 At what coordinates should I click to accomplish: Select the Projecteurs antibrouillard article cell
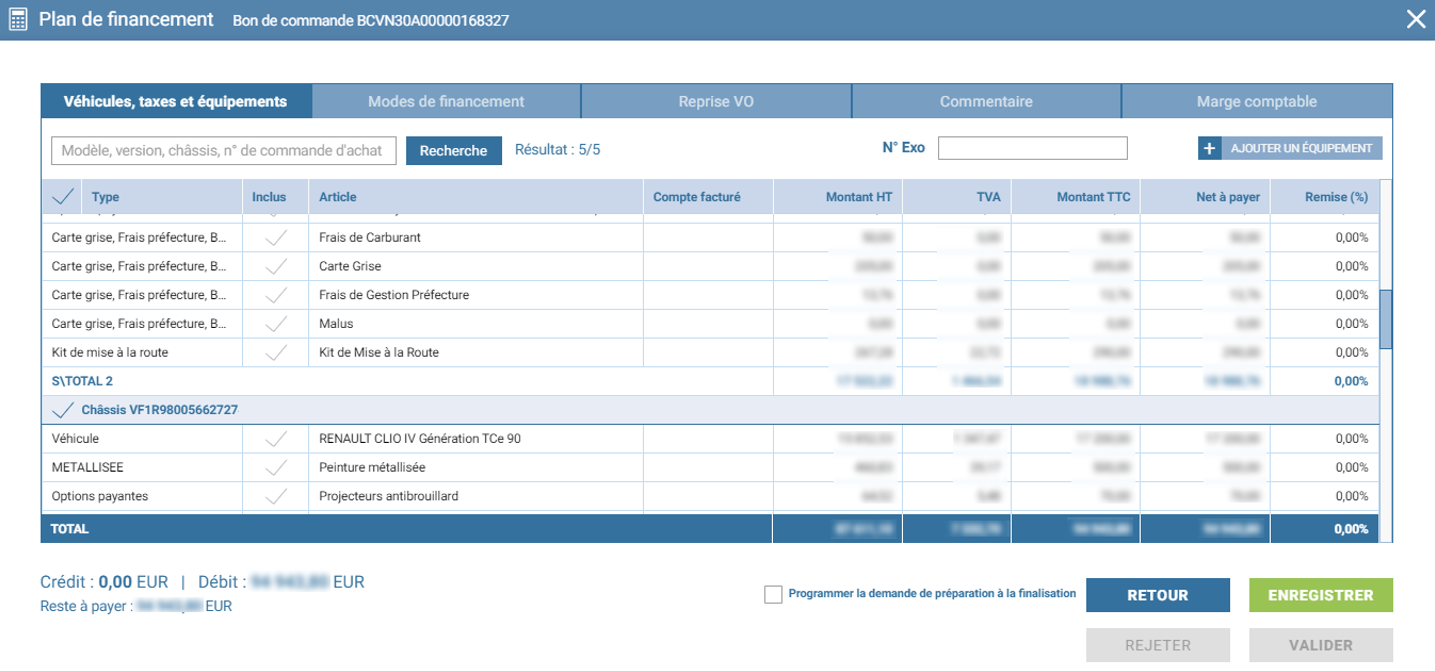[475, 496]
